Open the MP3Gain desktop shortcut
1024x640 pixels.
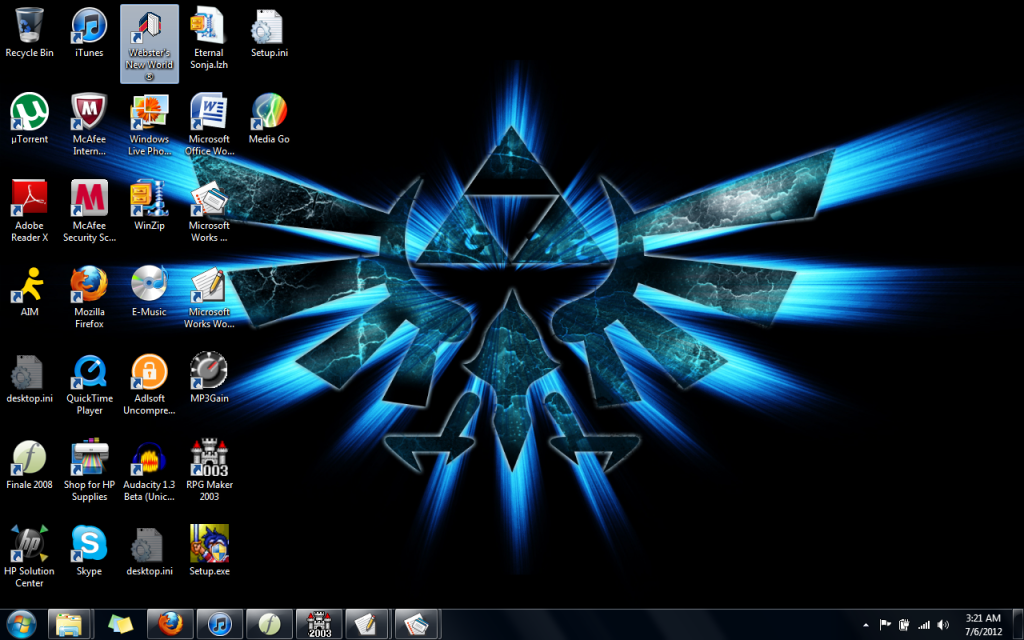coord(209,377)
